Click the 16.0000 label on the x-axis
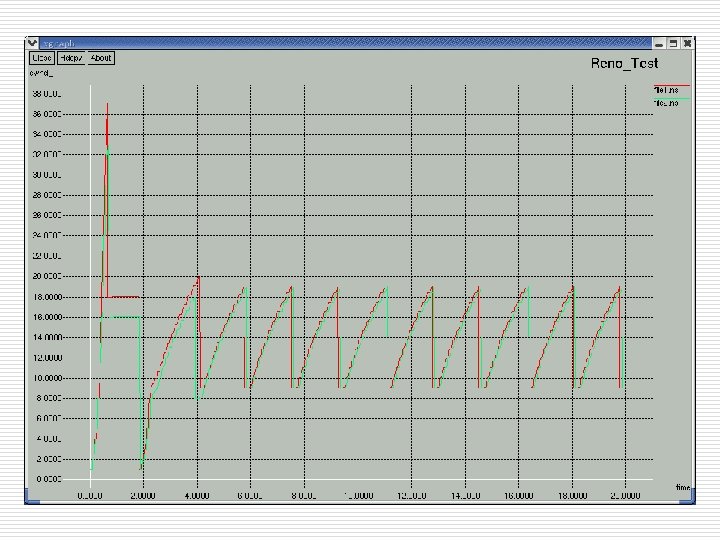 click(x=518, y=496)
